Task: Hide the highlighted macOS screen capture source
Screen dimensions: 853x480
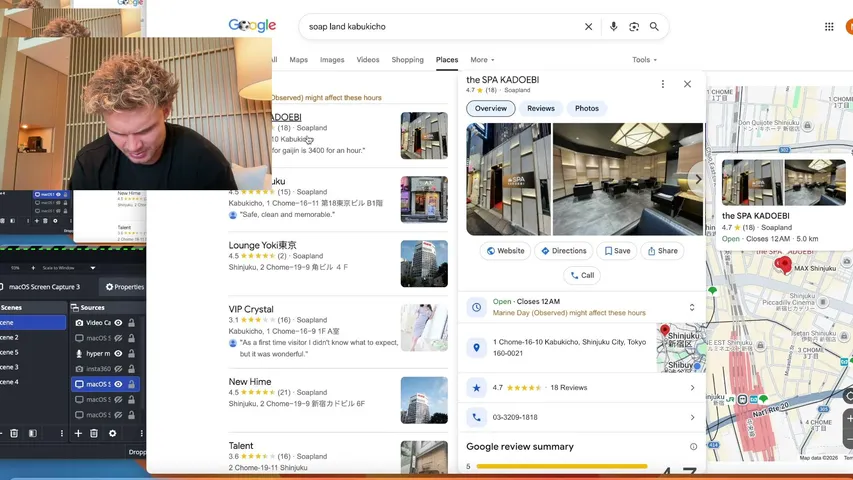Action: [118, 384]
